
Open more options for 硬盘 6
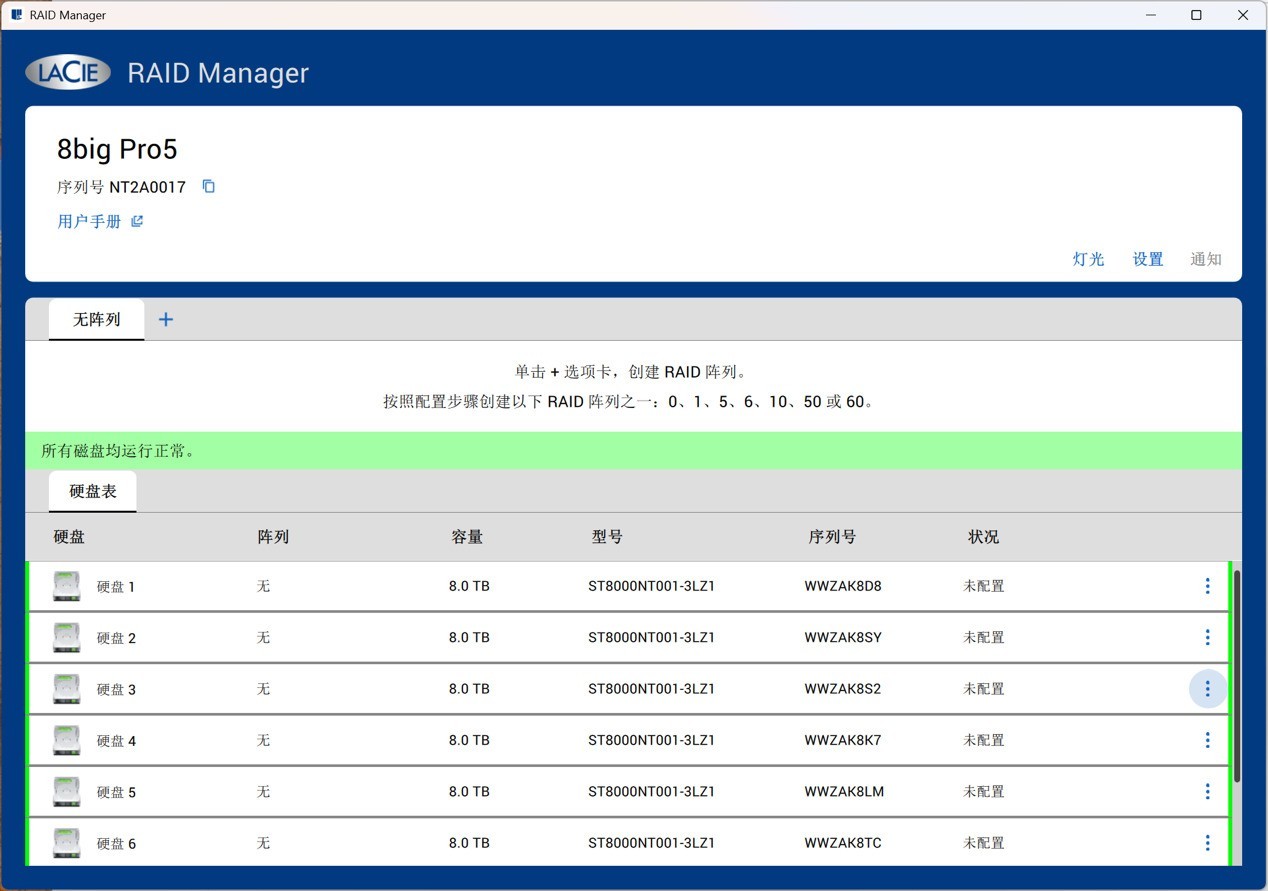pos(1207,843)
